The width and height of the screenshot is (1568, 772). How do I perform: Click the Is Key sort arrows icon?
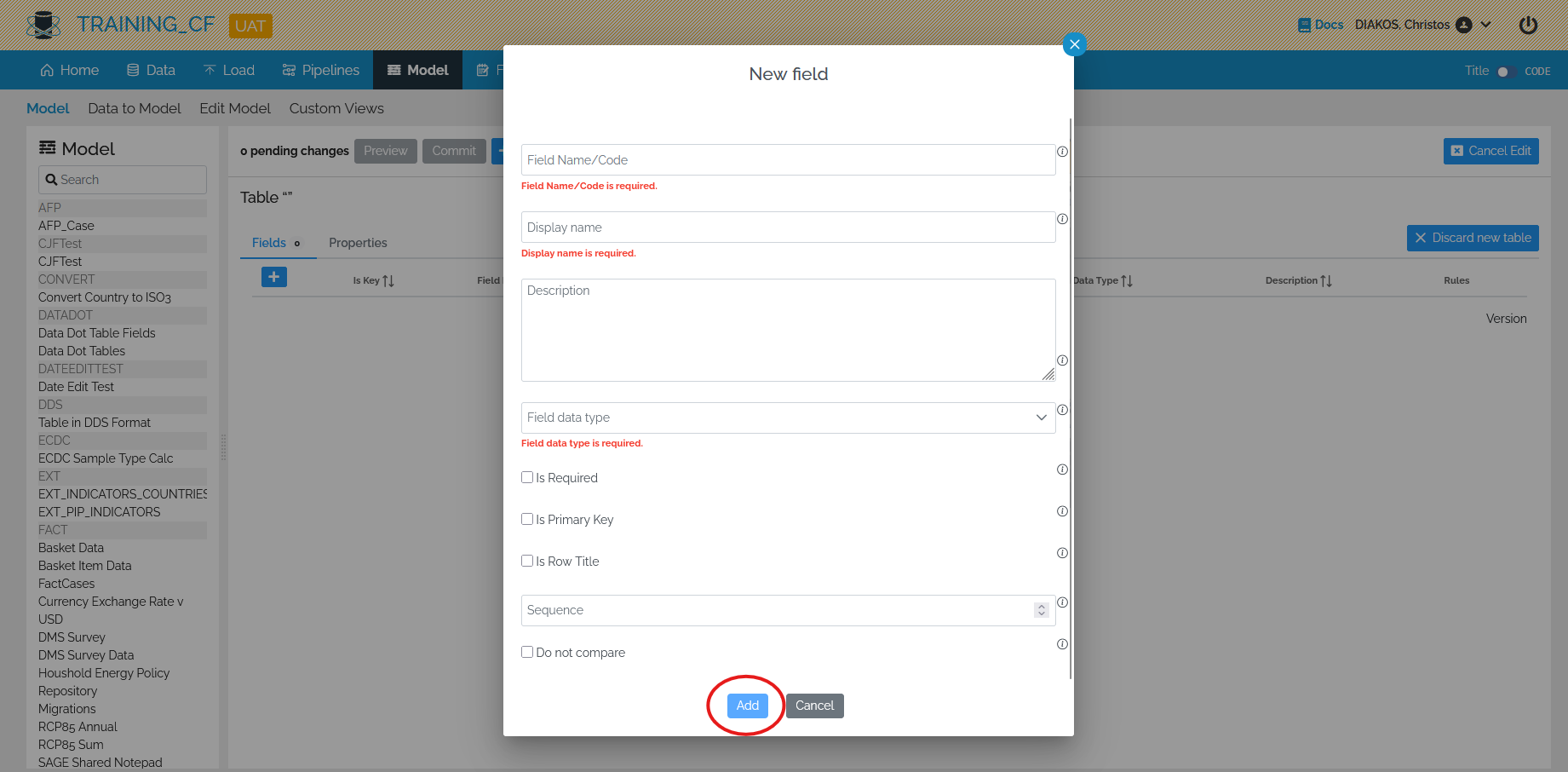388,281
